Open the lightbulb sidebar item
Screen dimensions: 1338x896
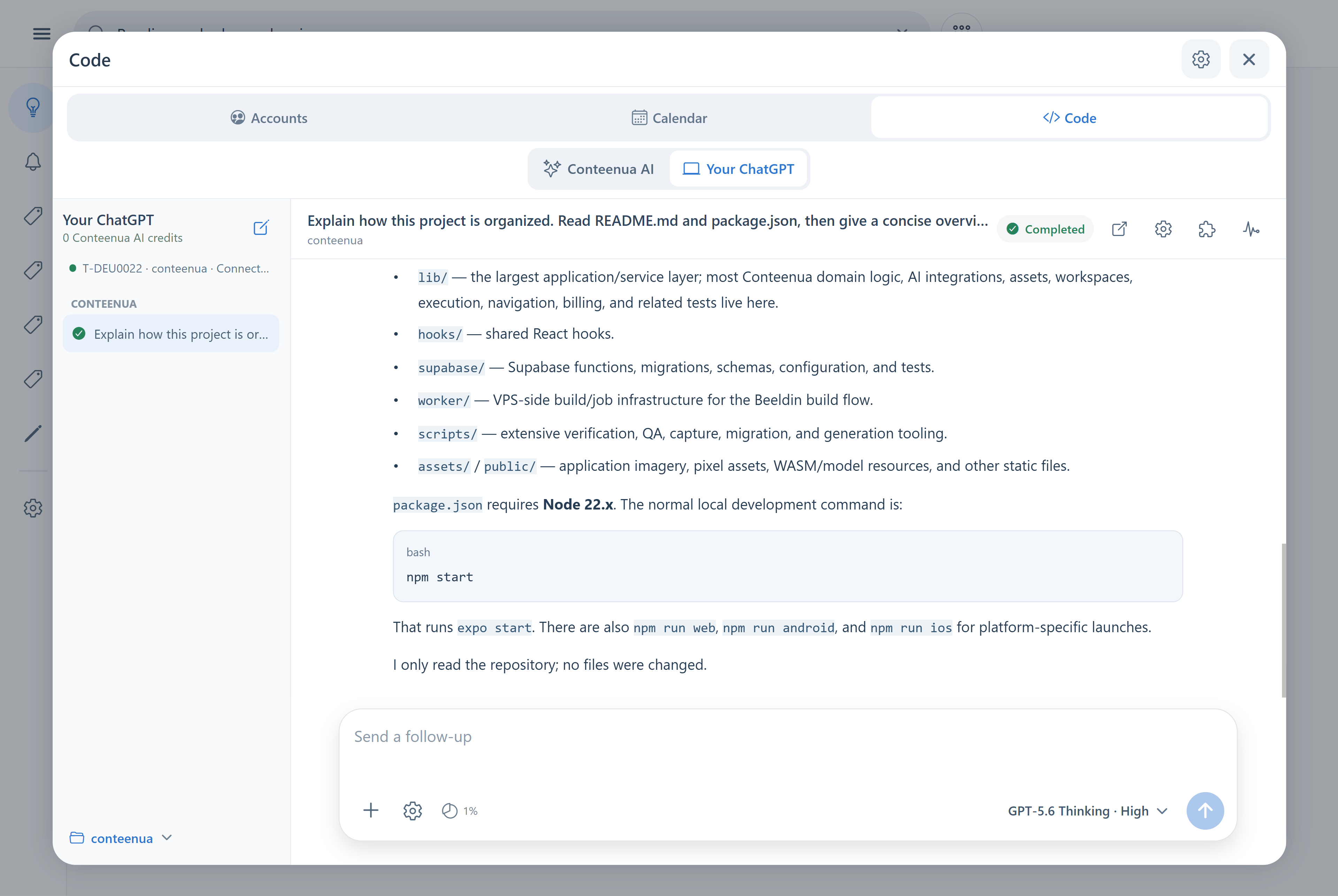point(32,107)
